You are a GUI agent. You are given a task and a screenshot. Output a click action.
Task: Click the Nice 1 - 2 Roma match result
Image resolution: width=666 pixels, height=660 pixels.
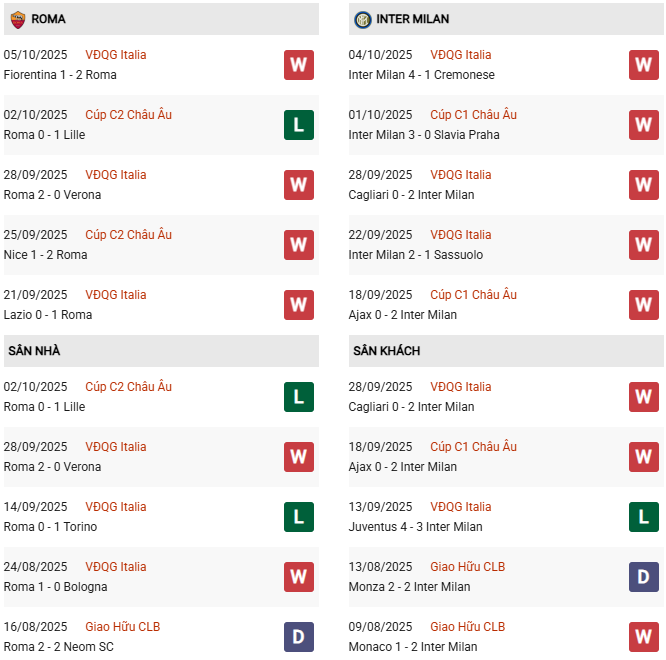[45, 255]
